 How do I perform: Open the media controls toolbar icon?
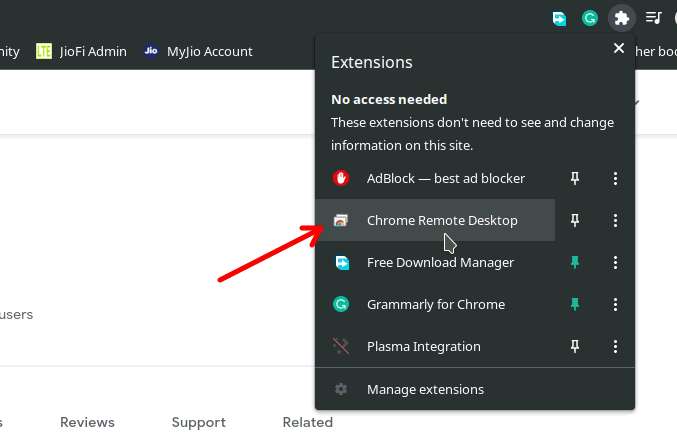point(653,18)
